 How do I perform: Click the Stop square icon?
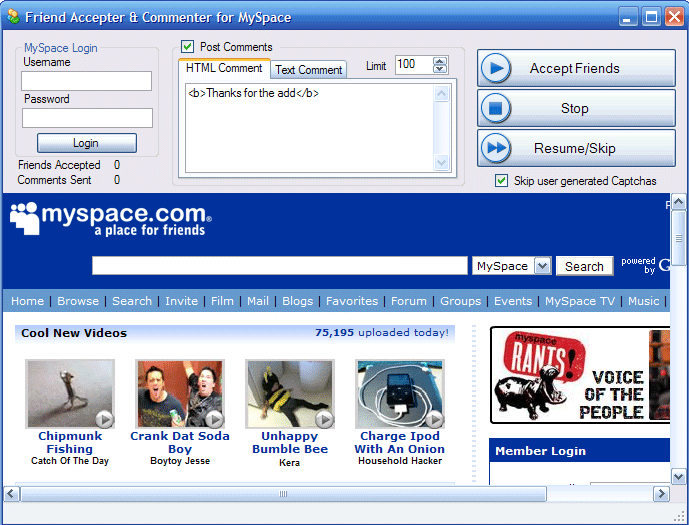pyautogui.click(x=496, y=108)
